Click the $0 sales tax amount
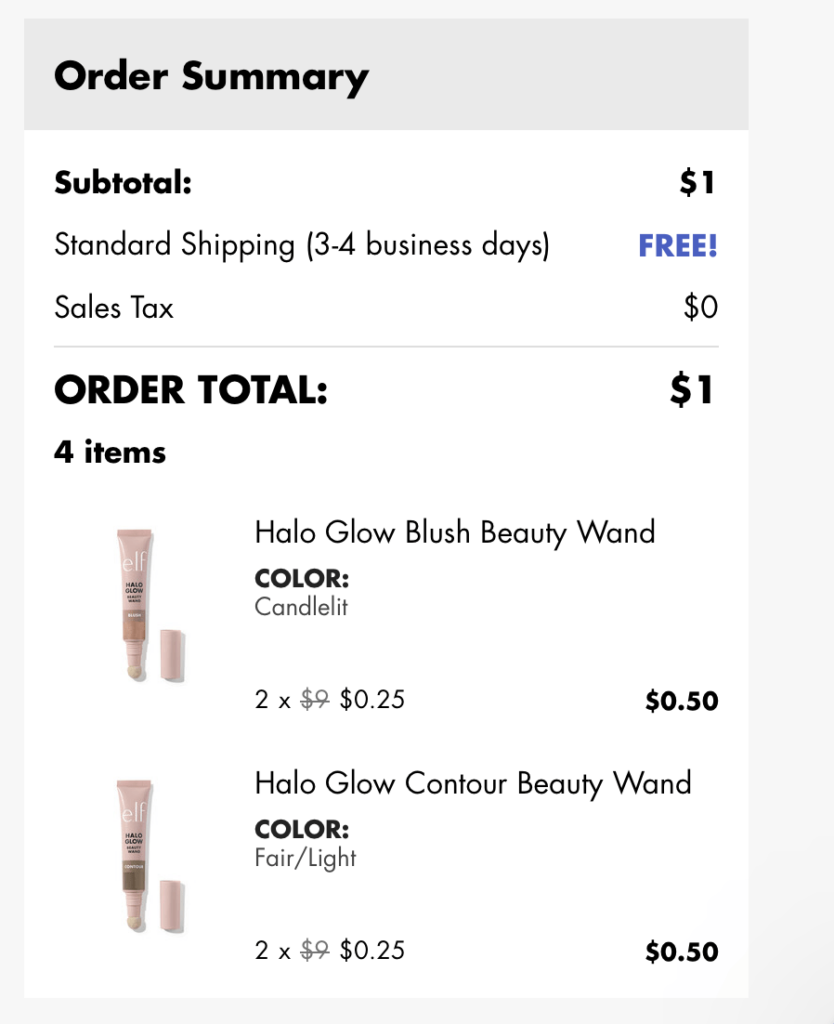The width and height of the screenshot is (834, 1024). (x=700, y=307)
